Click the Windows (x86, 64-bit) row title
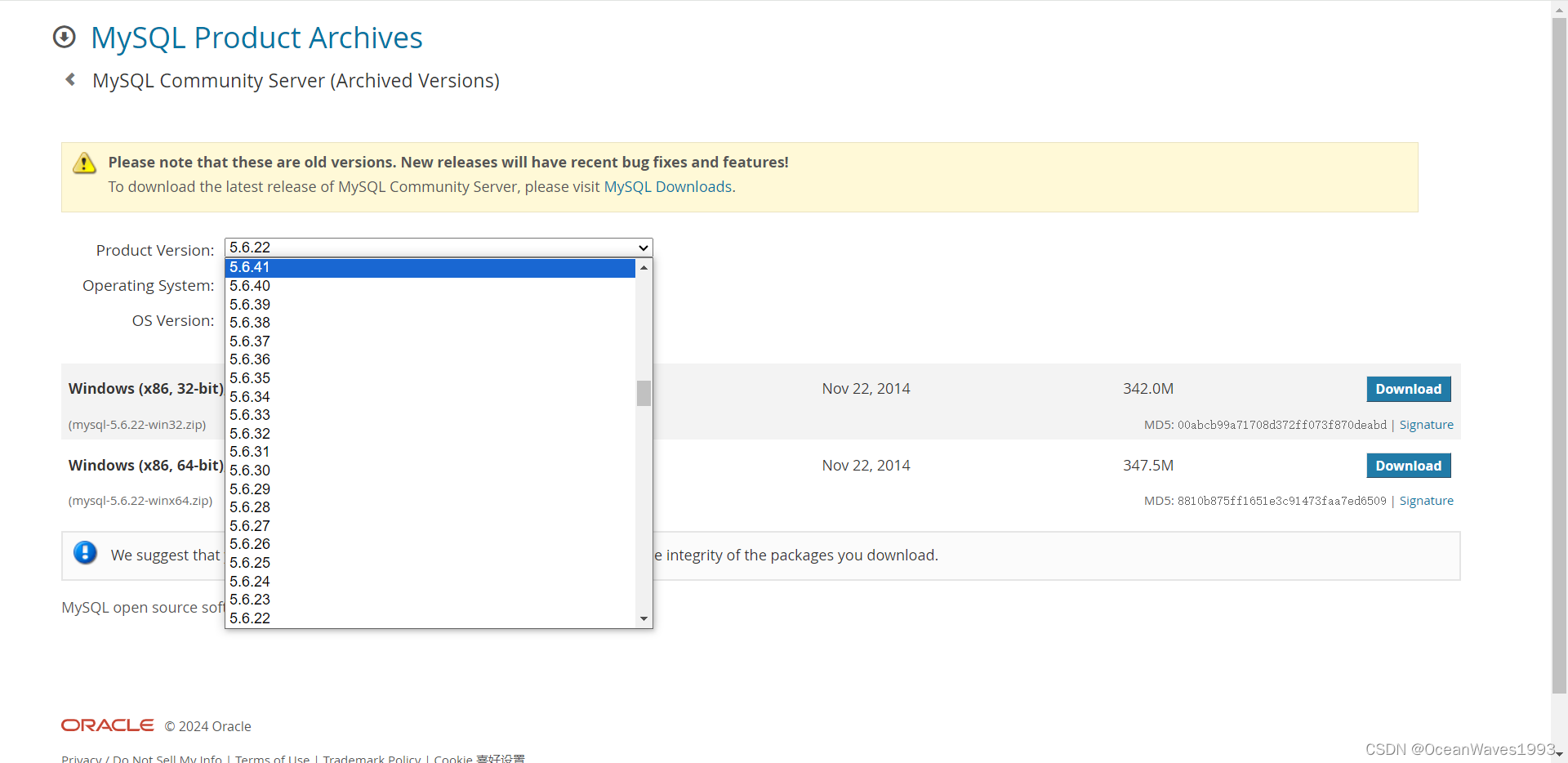Viewport: 1568px width, 763px height. point(145,466)
